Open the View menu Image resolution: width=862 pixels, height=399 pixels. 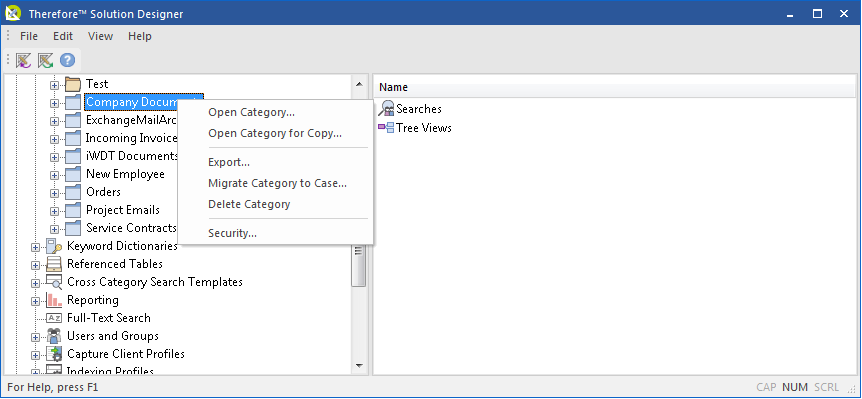pos(101,36)
